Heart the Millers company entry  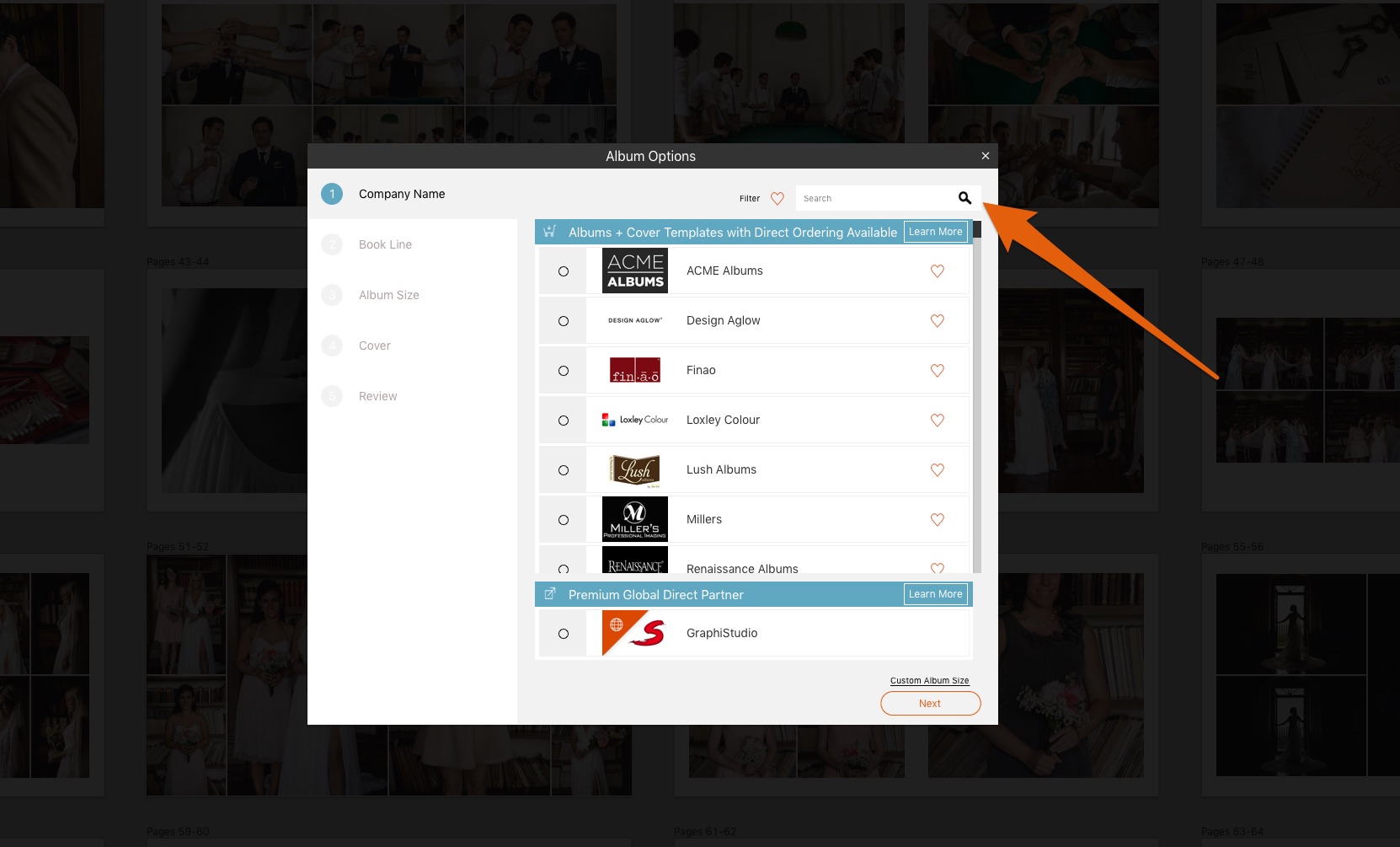click(937, 520)
